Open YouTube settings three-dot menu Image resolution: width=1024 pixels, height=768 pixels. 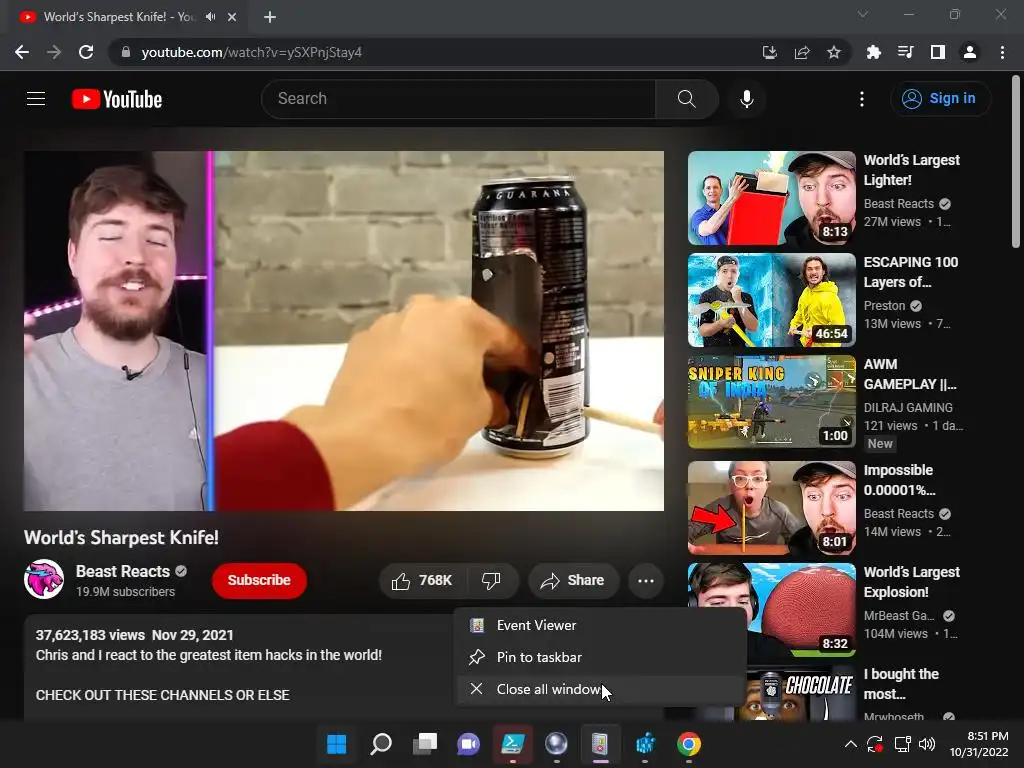pyautogui.click(x=861, y=99)
